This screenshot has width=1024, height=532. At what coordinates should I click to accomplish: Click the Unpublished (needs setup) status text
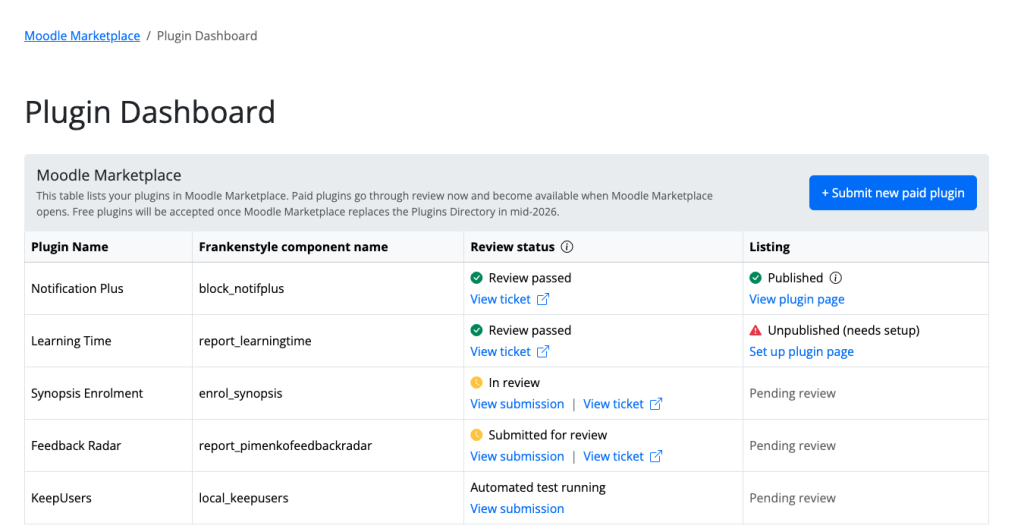click(x=844, y=330)
